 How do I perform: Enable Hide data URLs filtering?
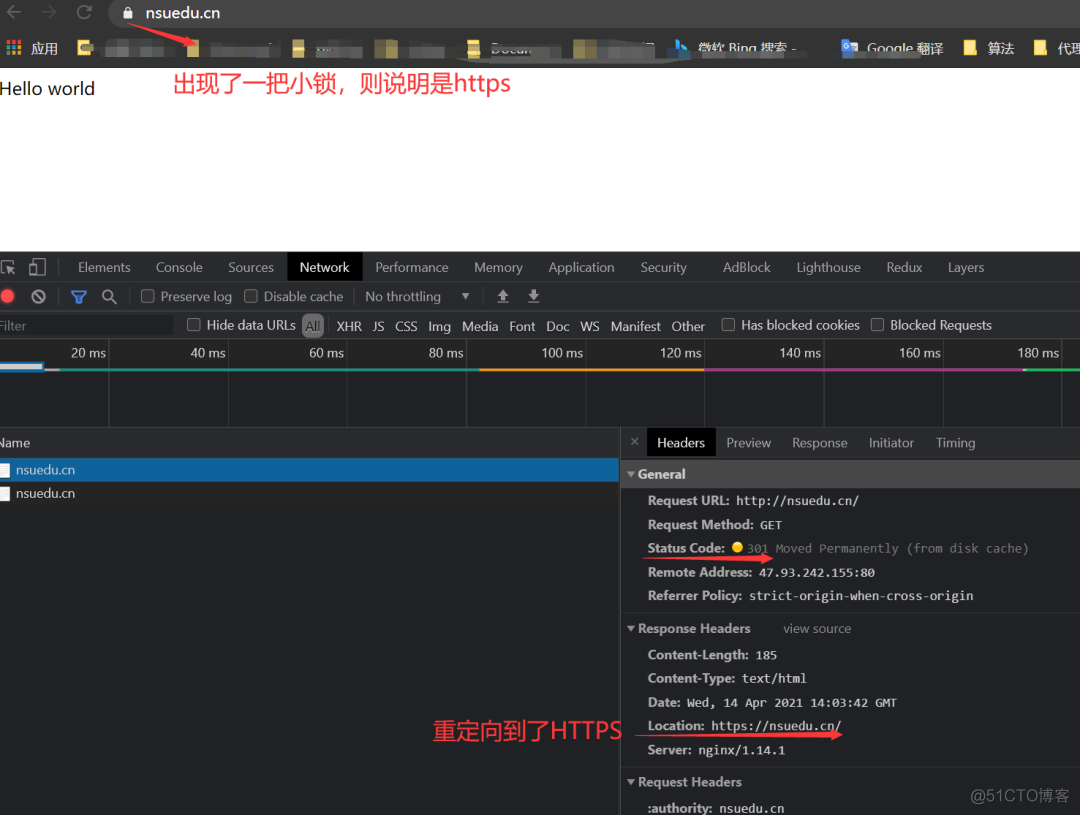pos(192,325)
